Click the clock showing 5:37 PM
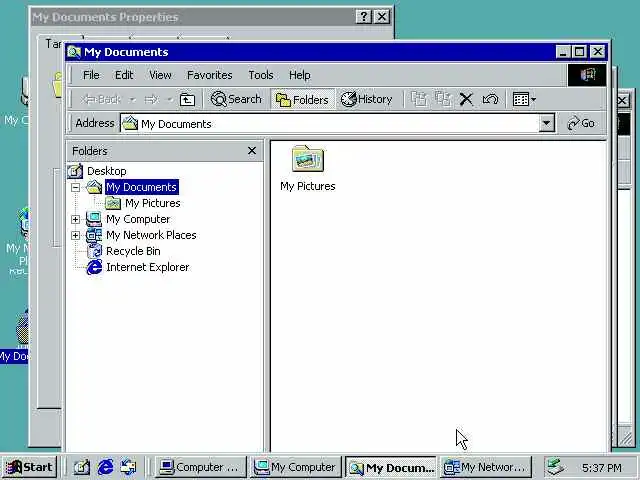 tap(602, 467)
